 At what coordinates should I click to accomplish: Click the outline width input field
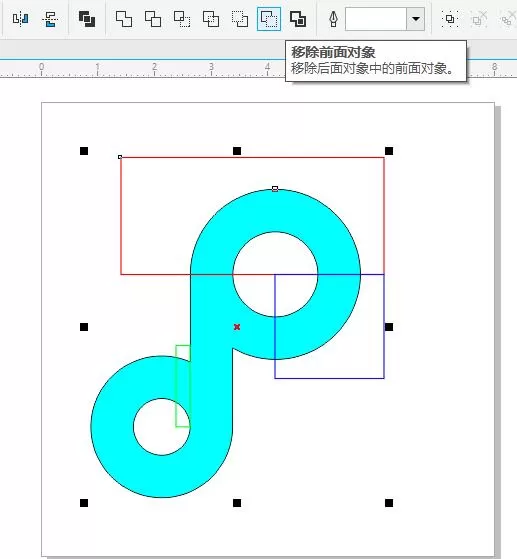pyautogui.click(x=376, y=19)
